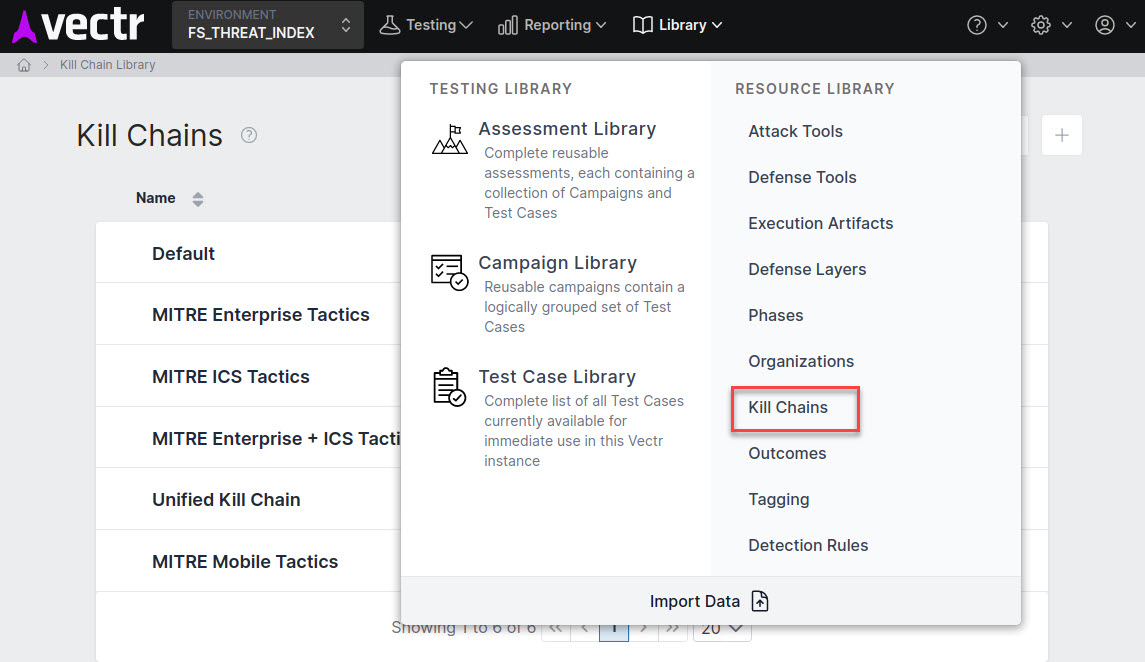Screen dimensions: 1145x662
Task: Expand the Reporting menu chevron
Action: pos(601,25)
